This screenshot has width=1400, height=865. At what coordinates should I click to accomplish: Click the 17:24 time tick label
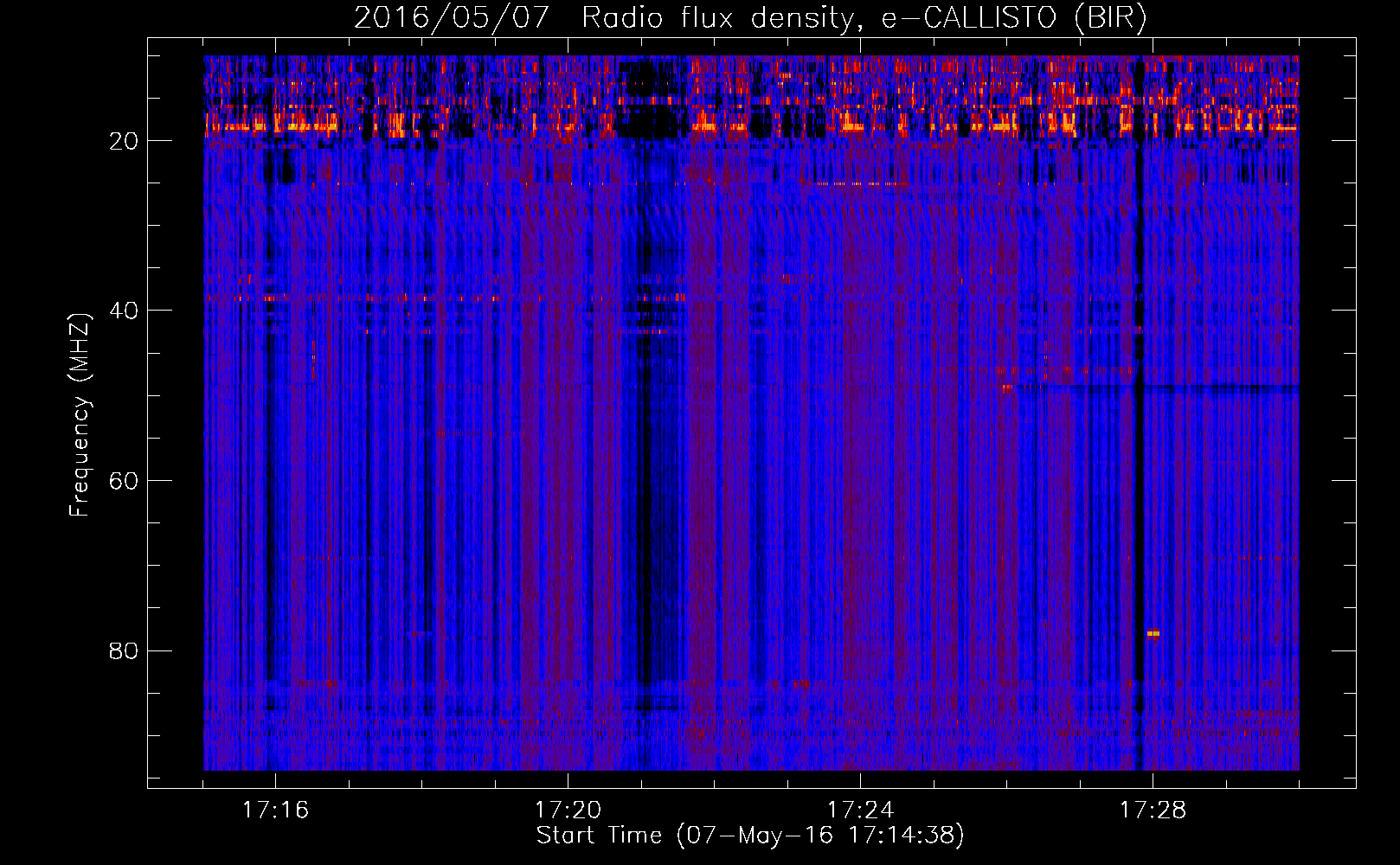pos(860,811)
